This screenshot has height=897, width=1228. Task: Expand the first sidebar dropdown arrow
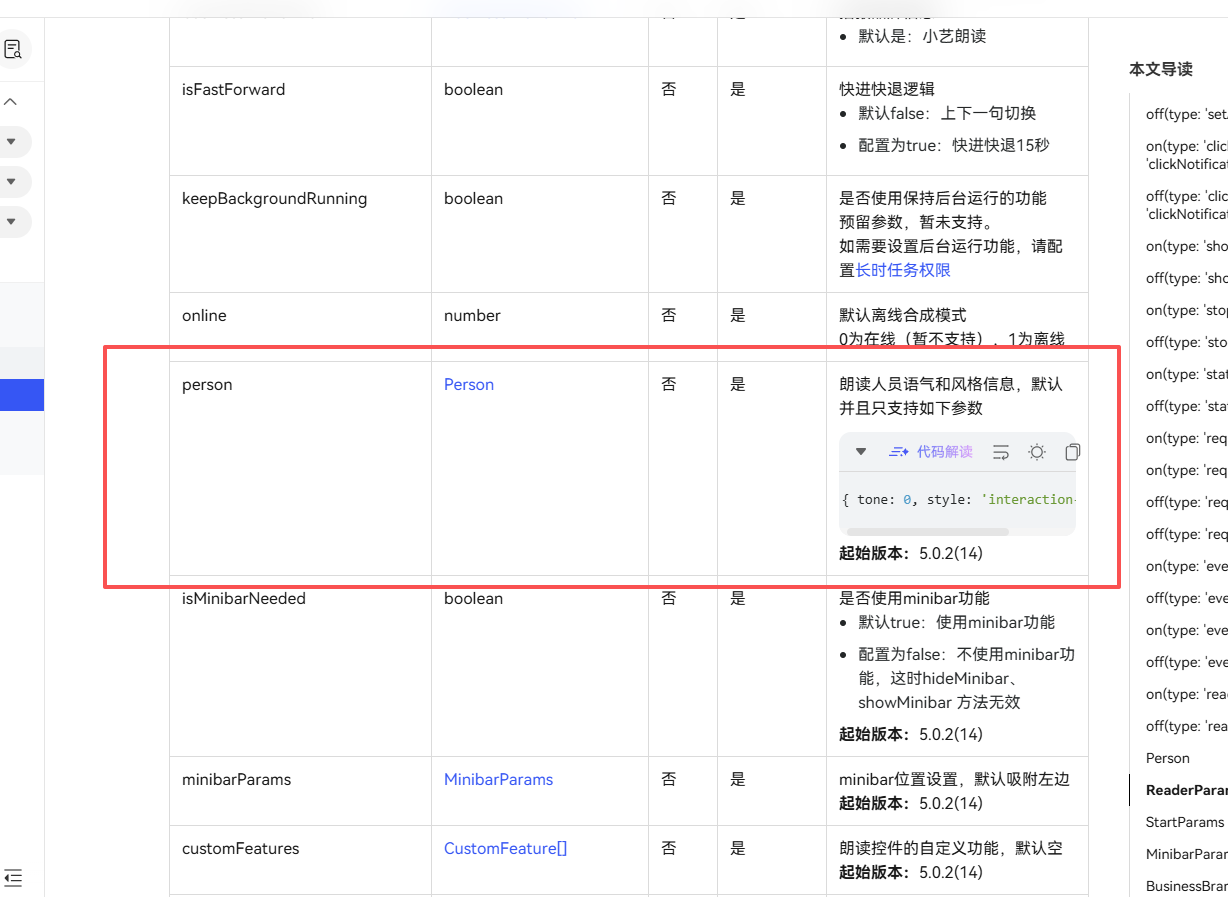point(11,142)
